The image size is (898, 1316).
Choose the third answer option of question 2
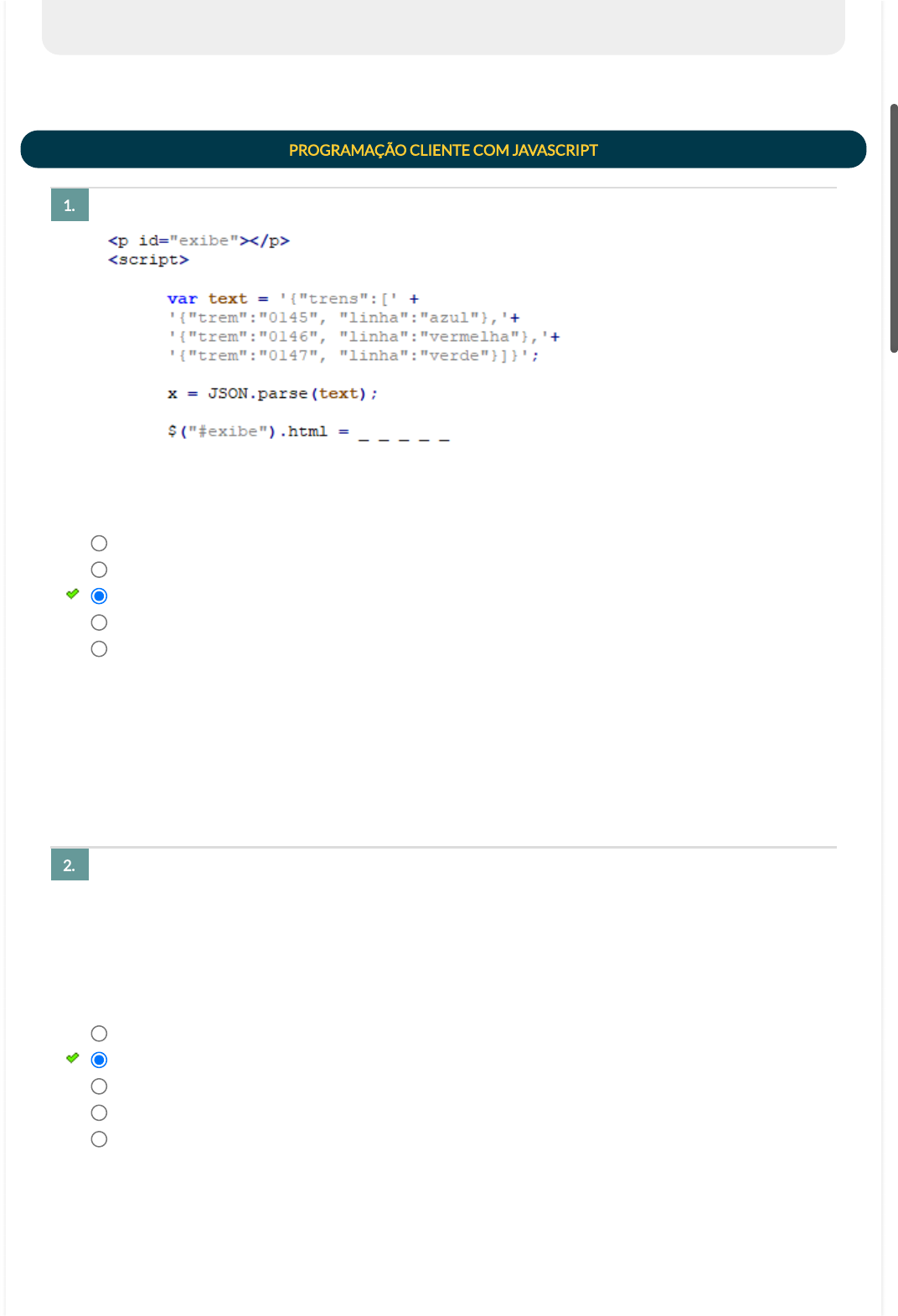tap(99, 1086)
